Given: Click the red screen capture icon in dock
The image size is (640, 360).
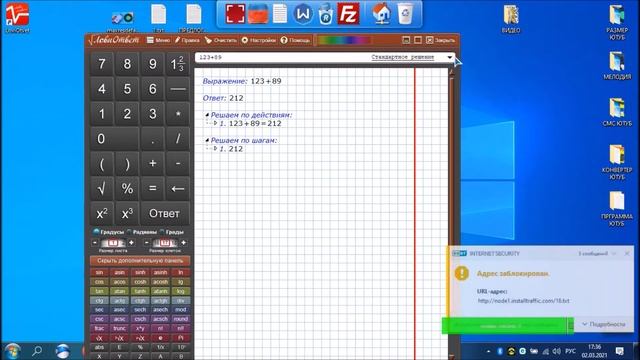Looking at the screenshot, I should point(236,13).
